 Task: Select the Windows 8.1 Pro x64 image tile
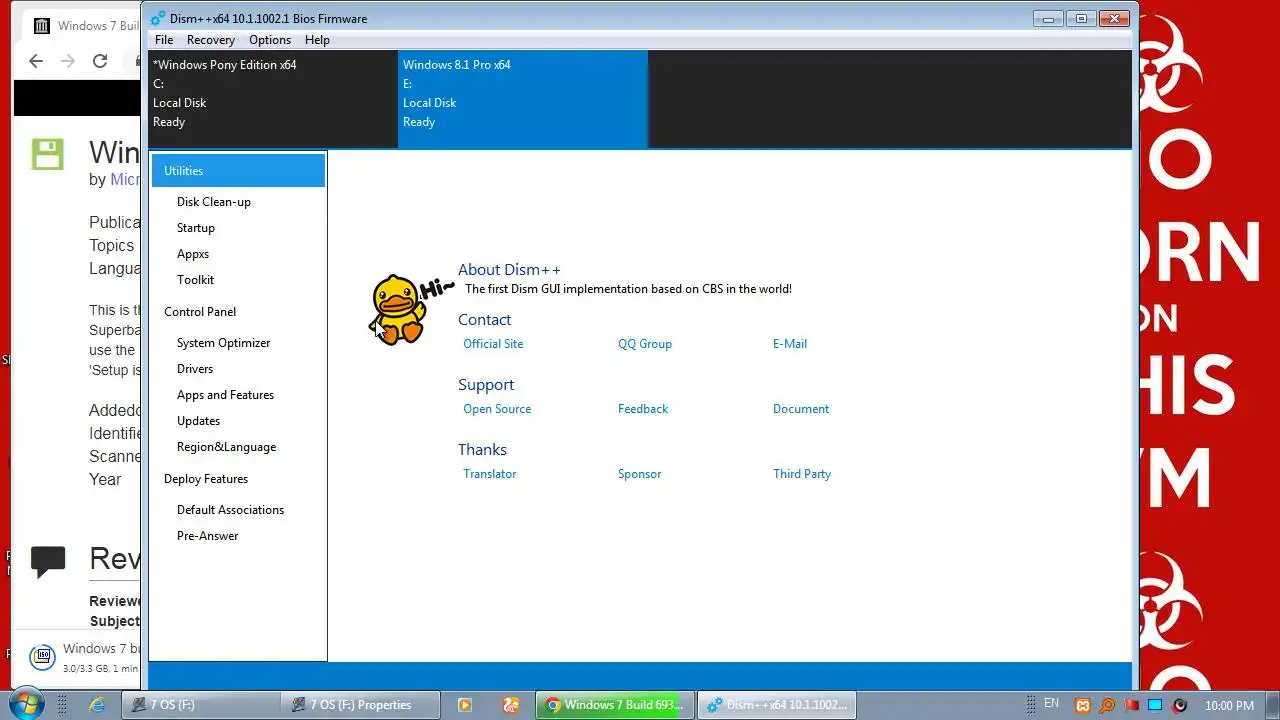[x=523, y=98]
